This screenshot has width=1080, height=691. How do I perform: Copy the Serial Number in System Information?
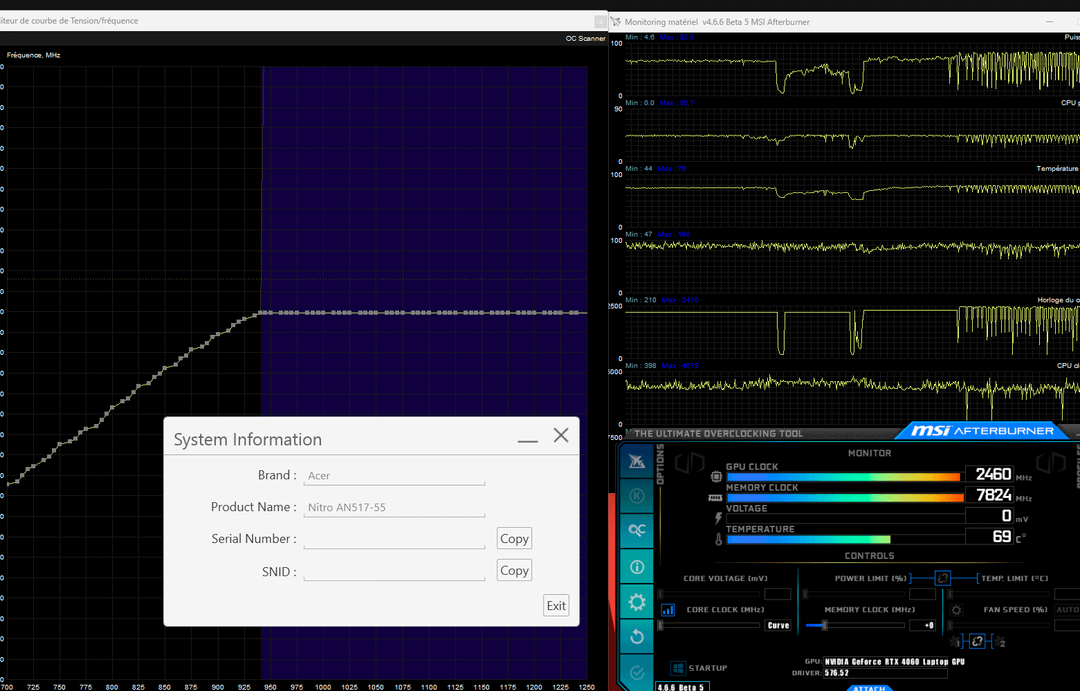[514, 538]
